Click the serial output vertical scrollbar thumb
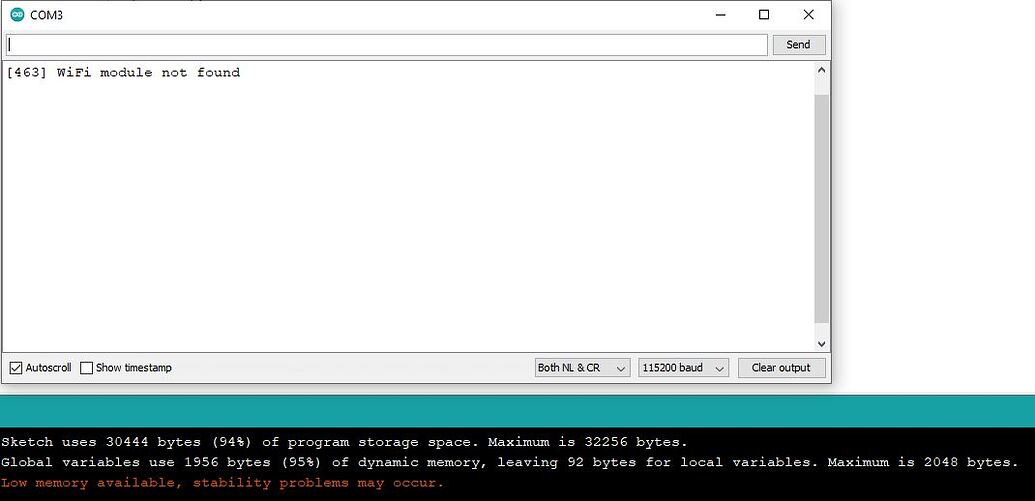 821,208
